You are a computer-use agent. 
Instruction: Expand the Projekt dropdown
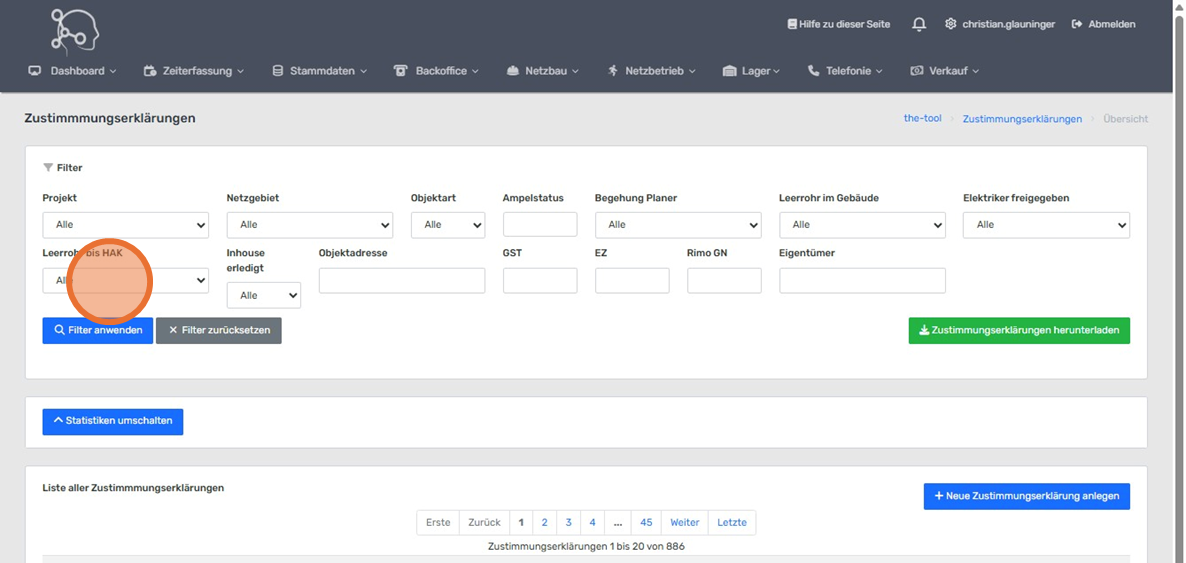[x=125, y=225]
